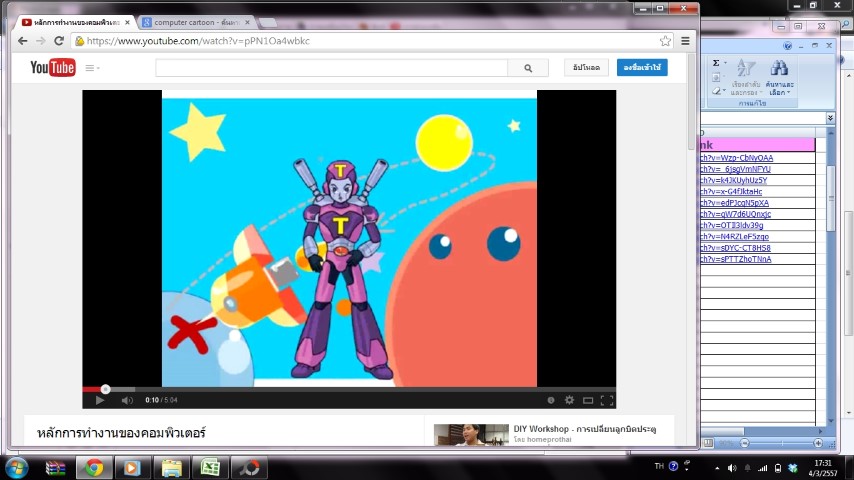Click the YouTube search magnifier button
854x480 pixels.
[x=528, y=68]
